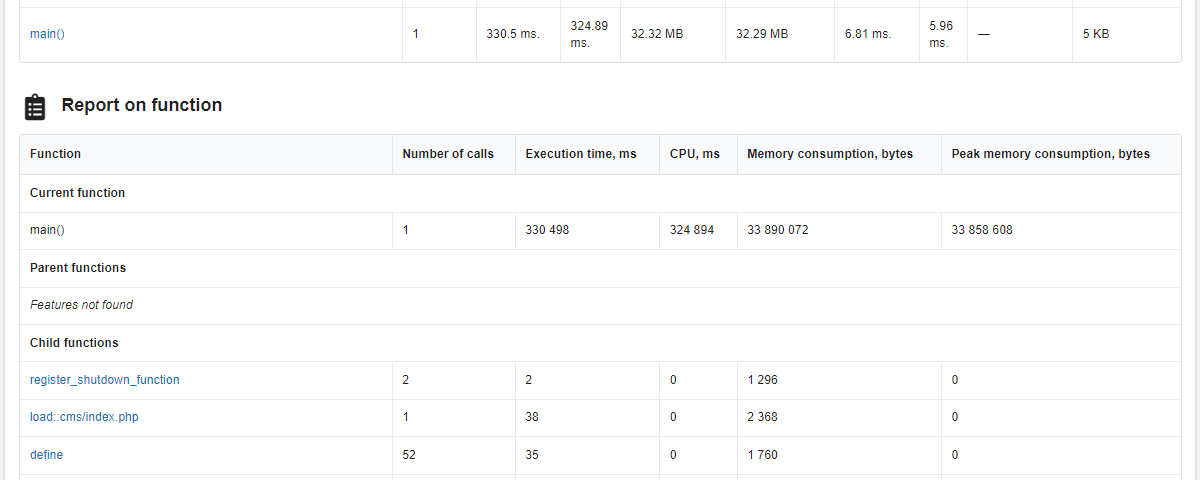The image size is (1200, 480).
Task: Click the 33 890 072 memory consumption value
Action: 778,230
